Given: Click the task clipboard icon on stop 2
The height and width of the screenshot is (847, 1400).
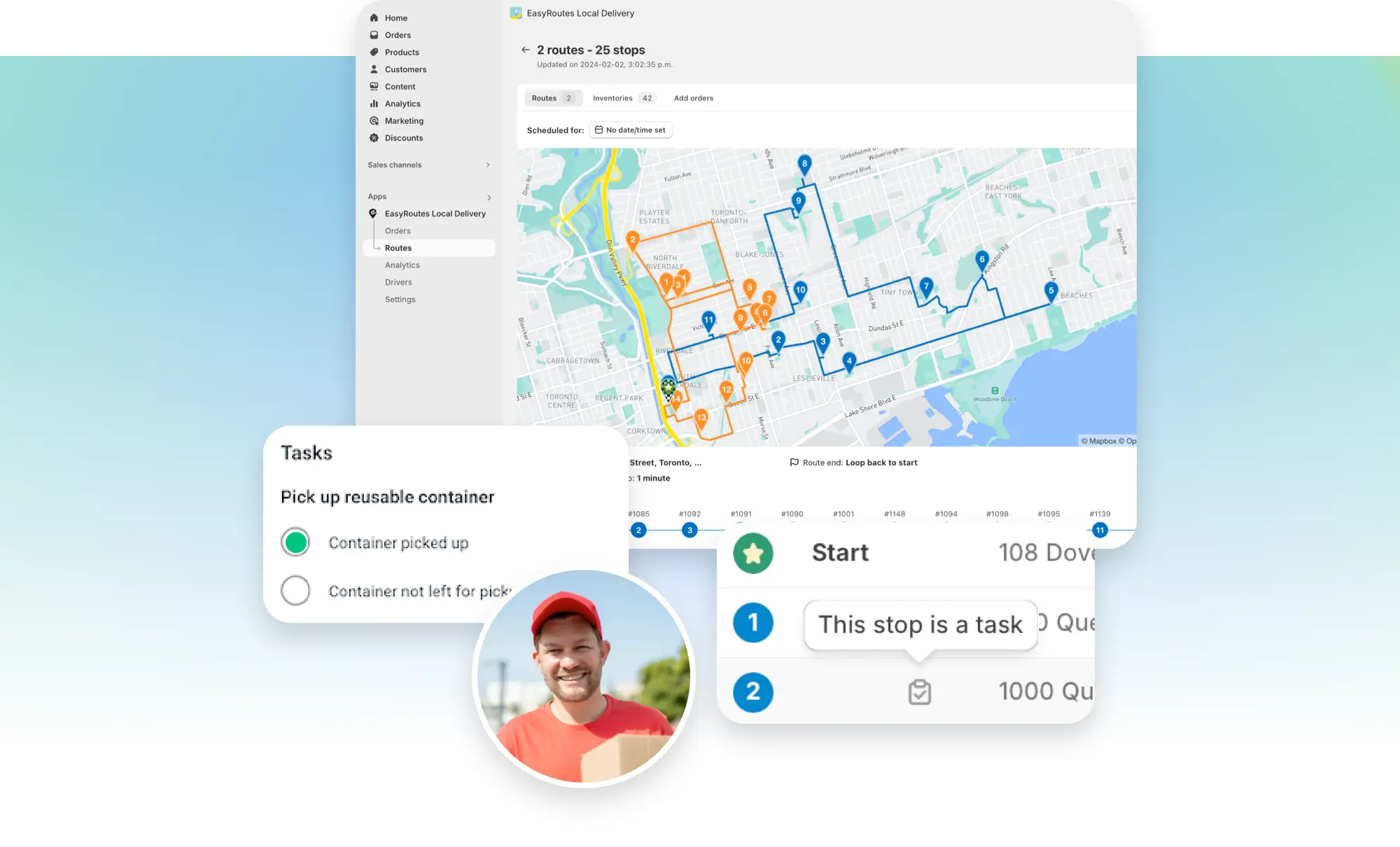Looking at the screenshot, I should pyautogui.click(x=920, y=692).
